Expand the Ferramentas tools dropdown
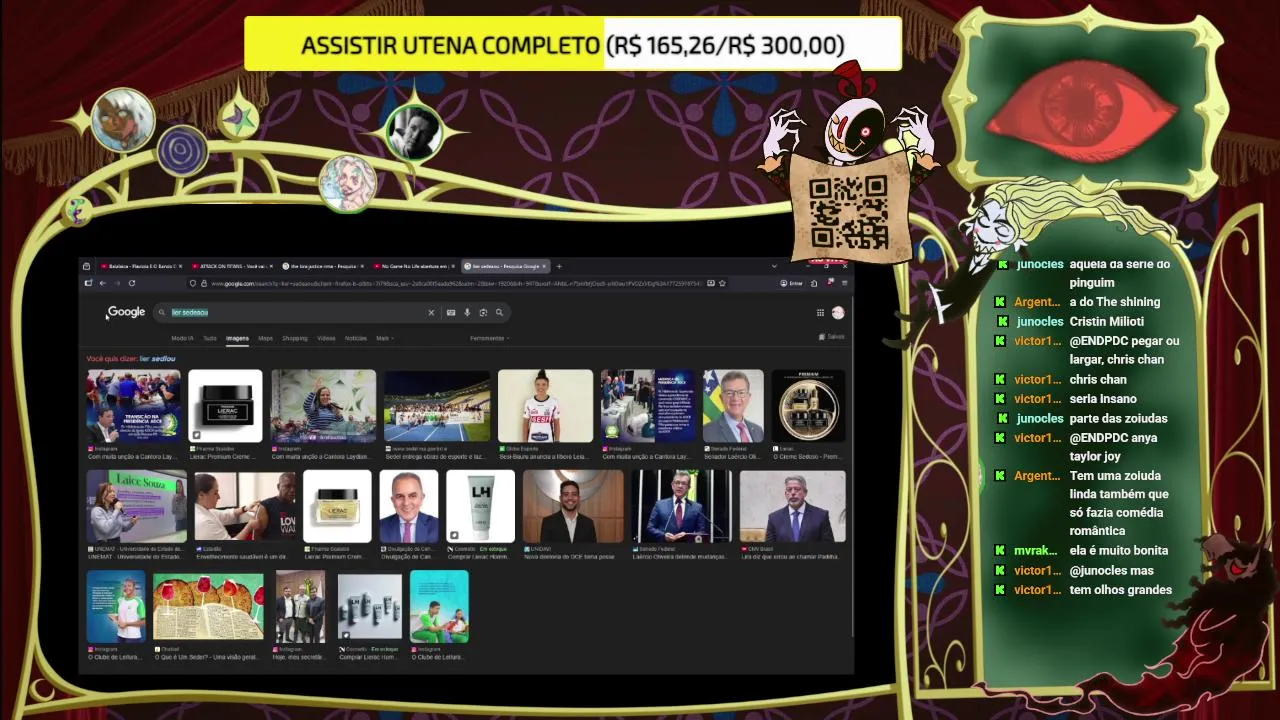 490,338
